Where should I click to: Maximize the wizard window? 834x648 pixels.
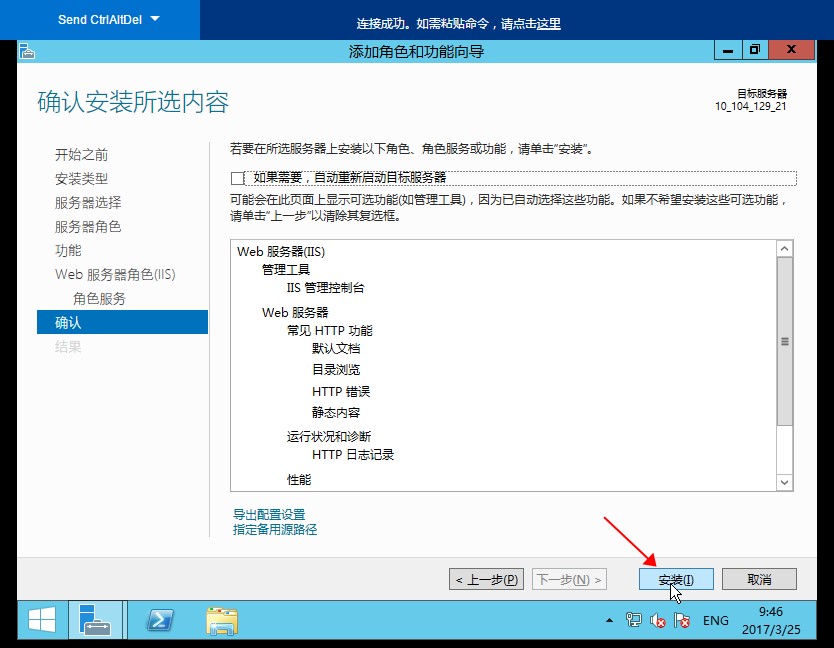click(x=755, y=51)
